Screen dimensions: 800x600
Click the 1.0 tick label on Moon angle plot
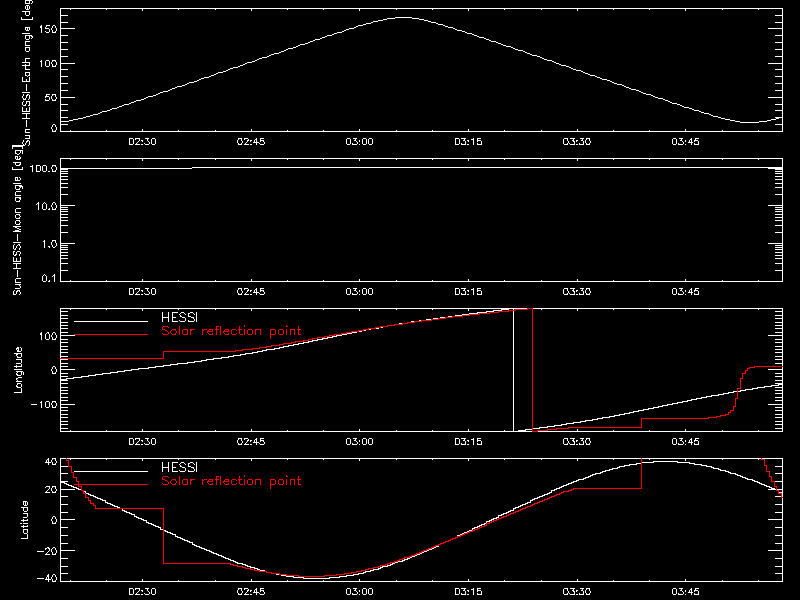pyautogui.click(x=49, y=244)
